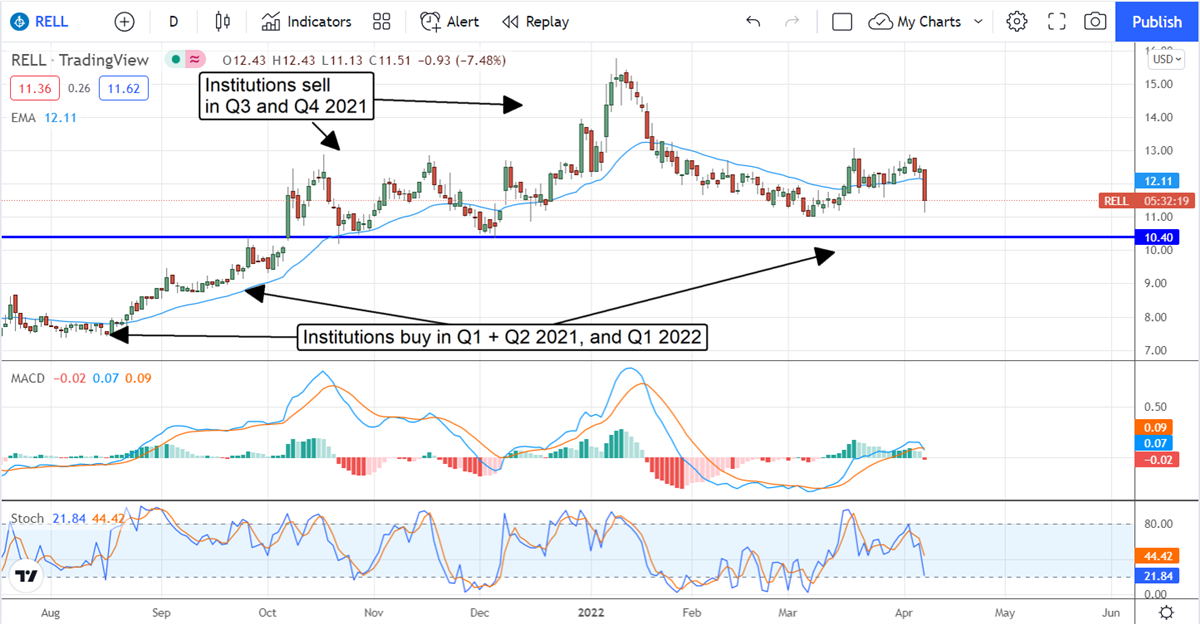Open chart settings gear in top toolbar
The width and height of the screenshot is (1200, 624).
1017,21
